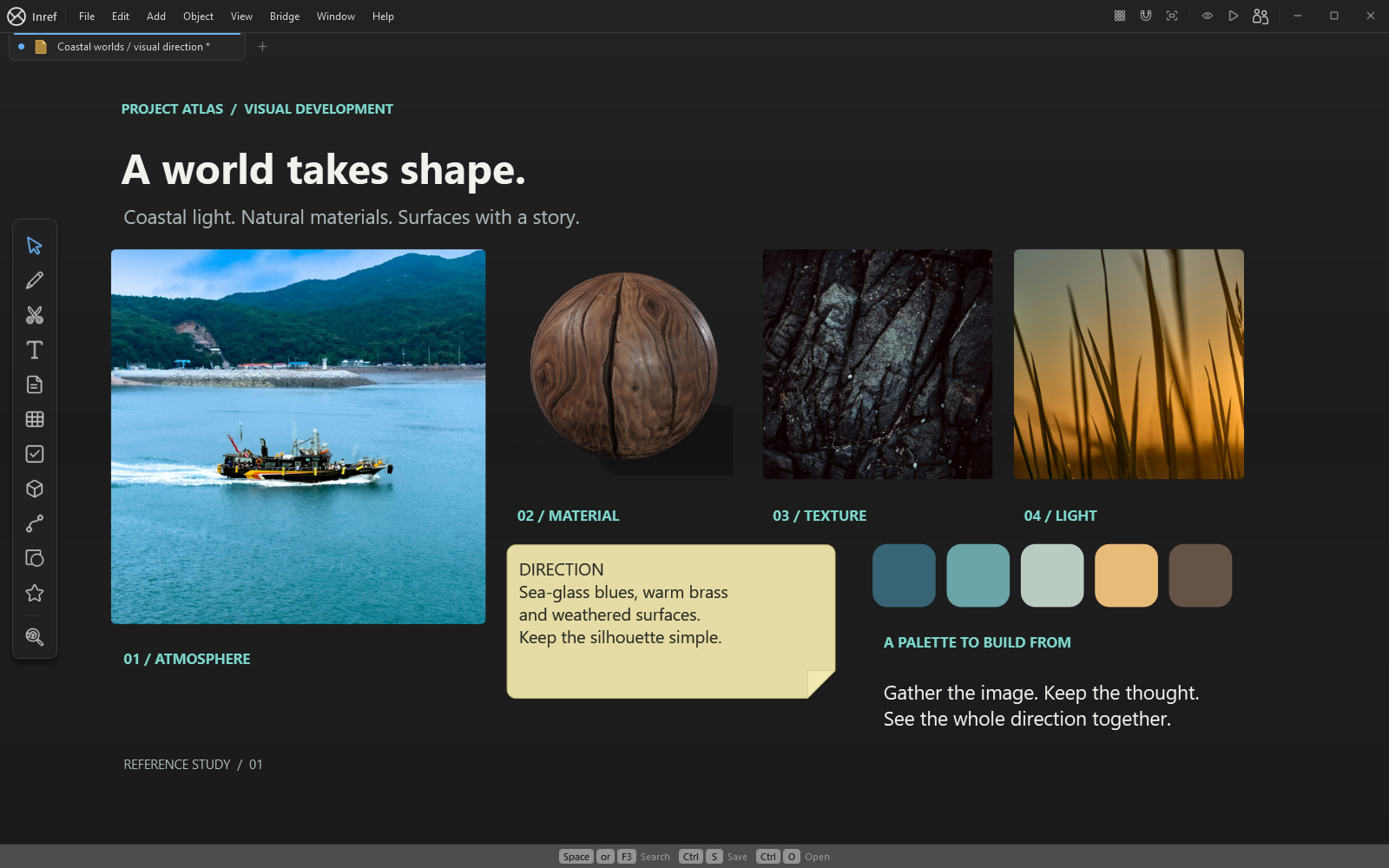Add a new tab with plus

(263, 46)
